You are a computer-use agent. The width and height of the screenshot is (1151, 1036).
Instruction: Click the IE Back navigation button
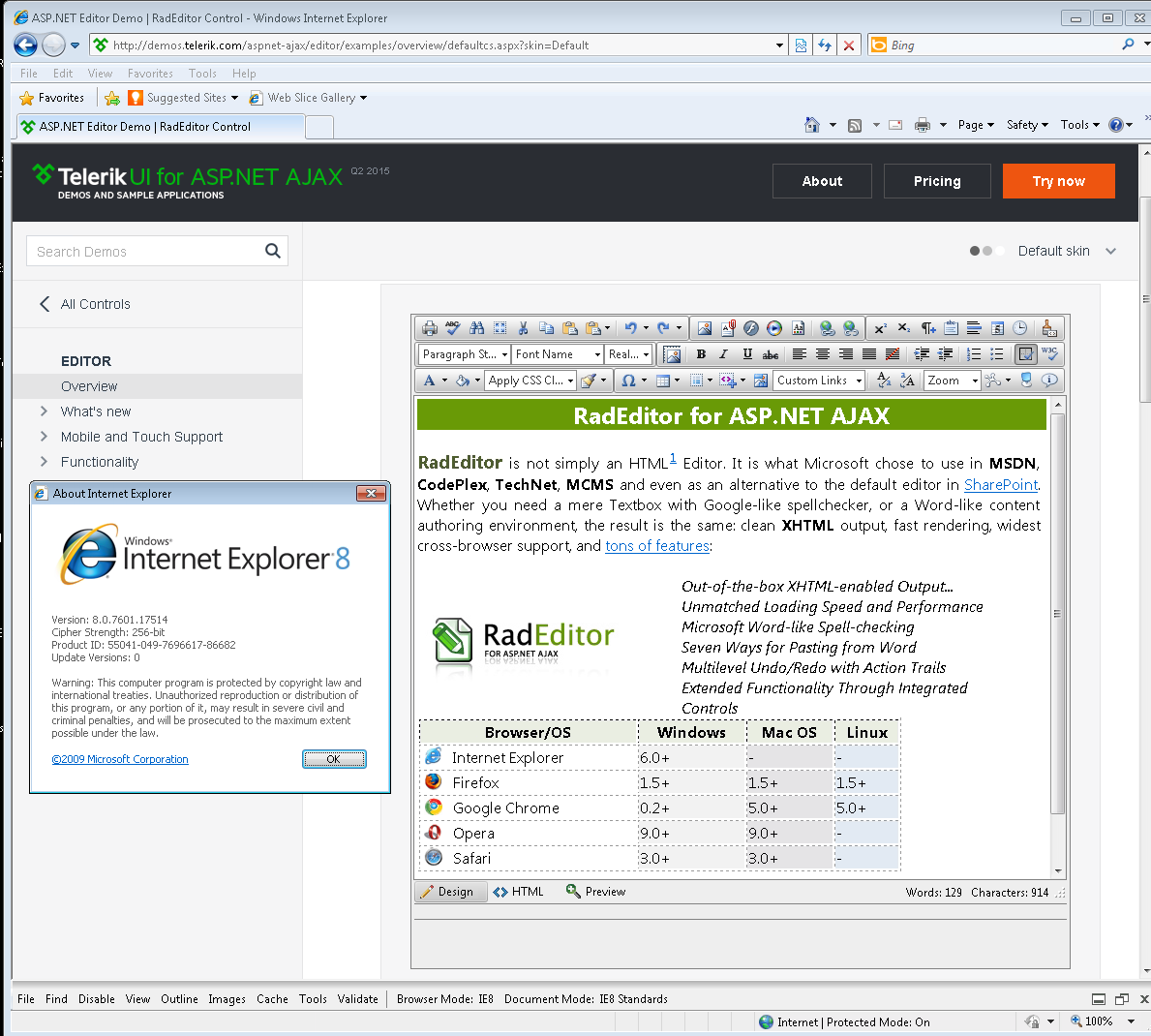tap(26, 46)
